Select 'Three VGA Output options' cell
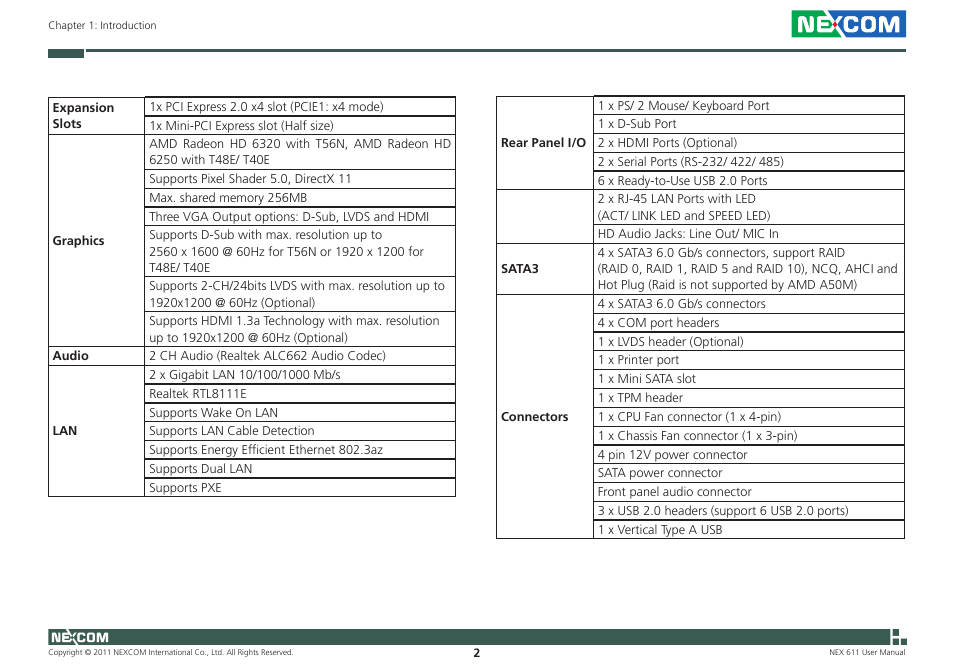Screen dimensions: 954x672 coord(300,216)
